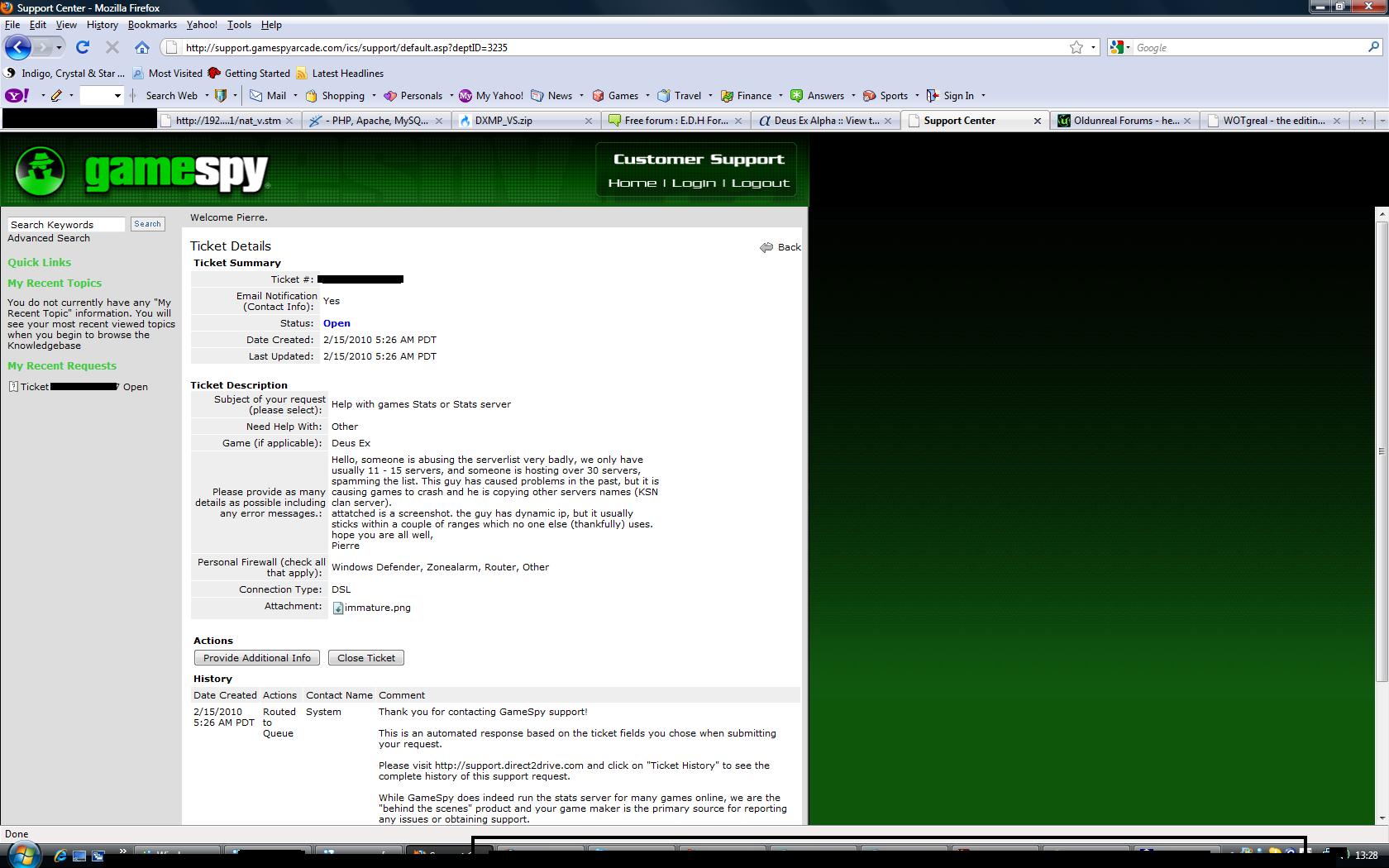Open the Google search engine selector dropdown
The height and width of the screenshot is (868, 1389).
point(1119,47)
